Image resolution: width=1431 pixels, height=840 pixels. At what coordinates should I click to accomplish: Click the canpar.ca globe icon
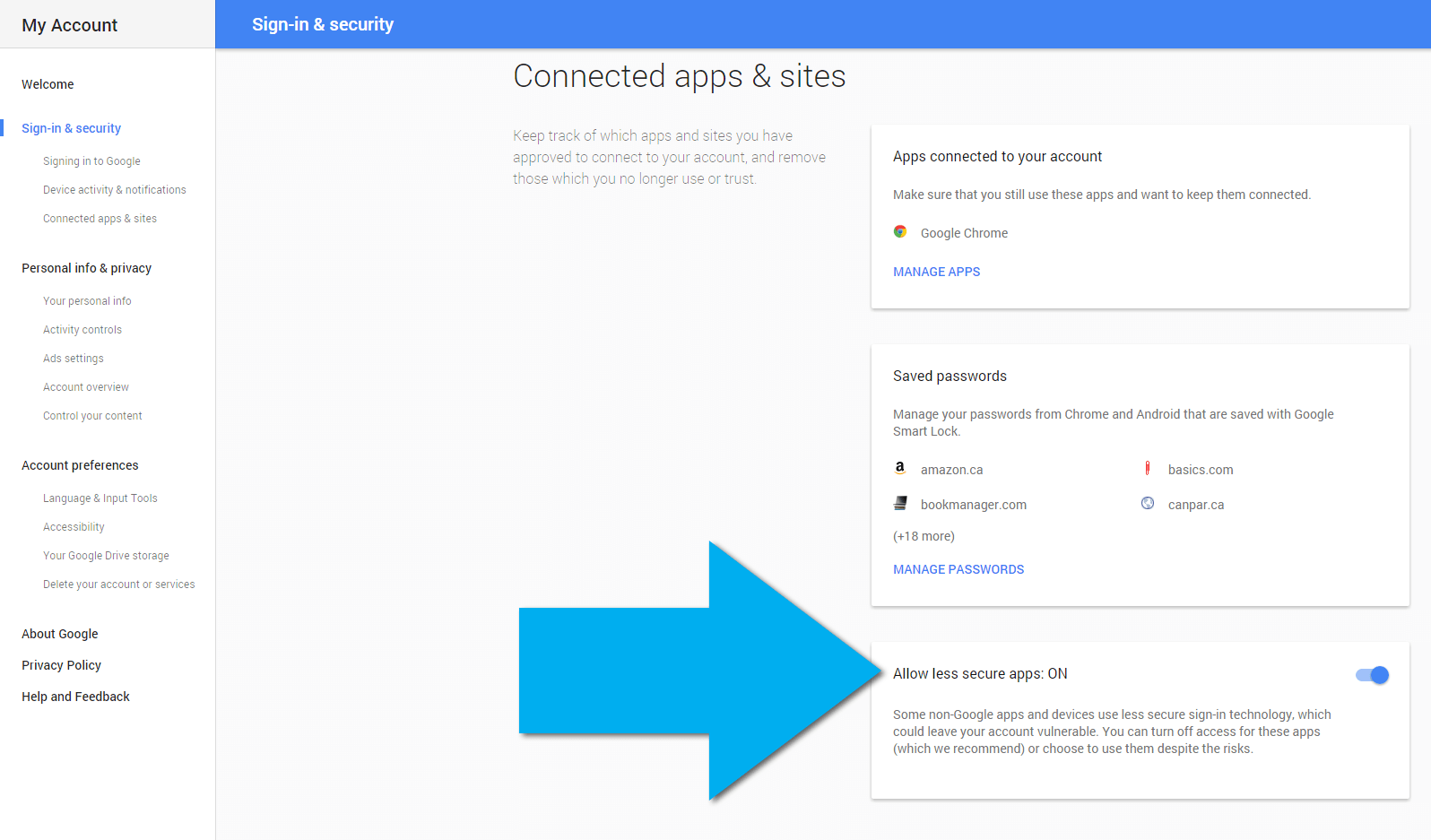1148,504
